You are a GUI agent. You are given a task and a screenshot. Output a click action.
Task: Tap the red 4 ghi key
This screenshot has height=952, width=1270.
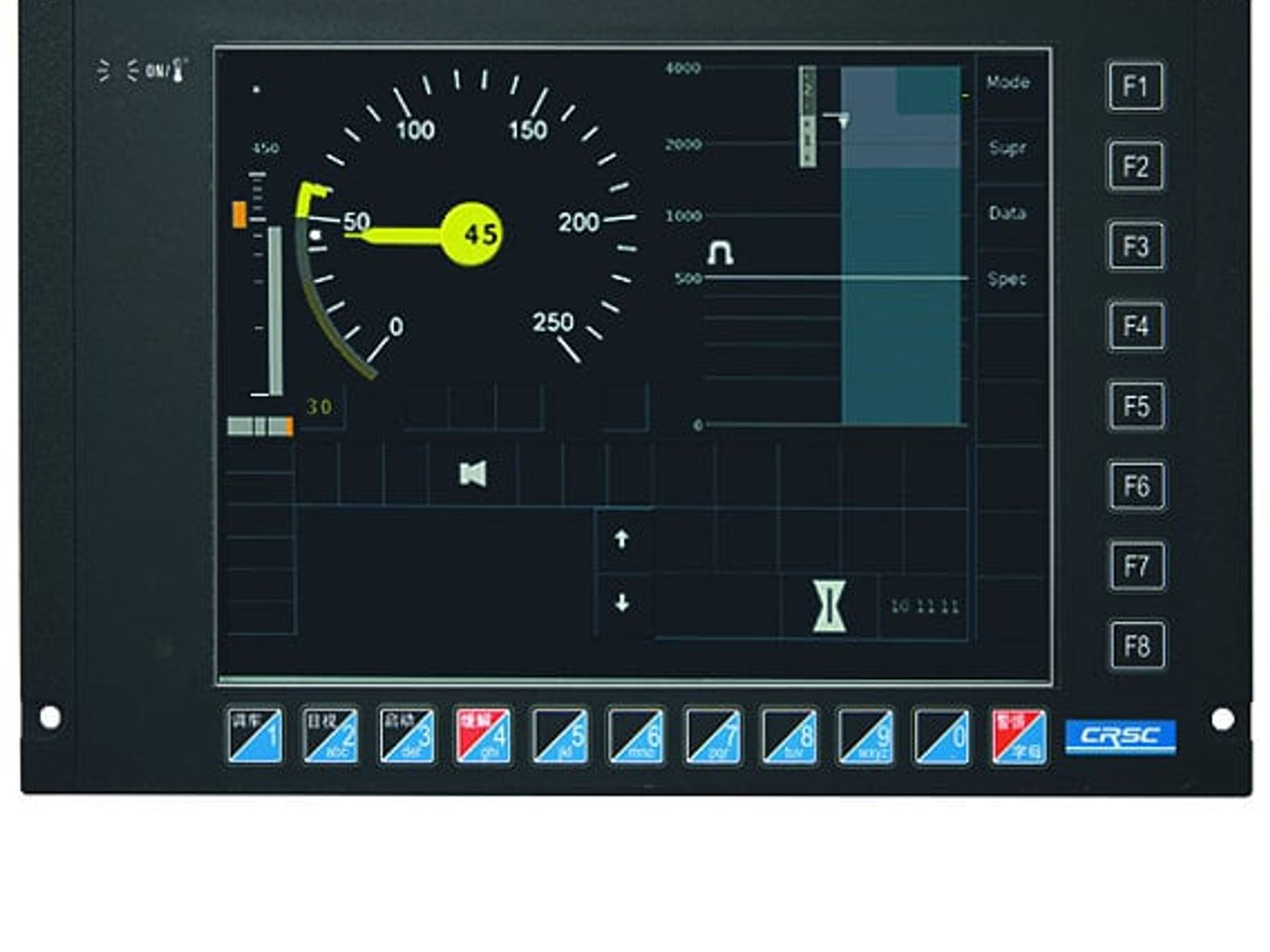pos(483,736)
